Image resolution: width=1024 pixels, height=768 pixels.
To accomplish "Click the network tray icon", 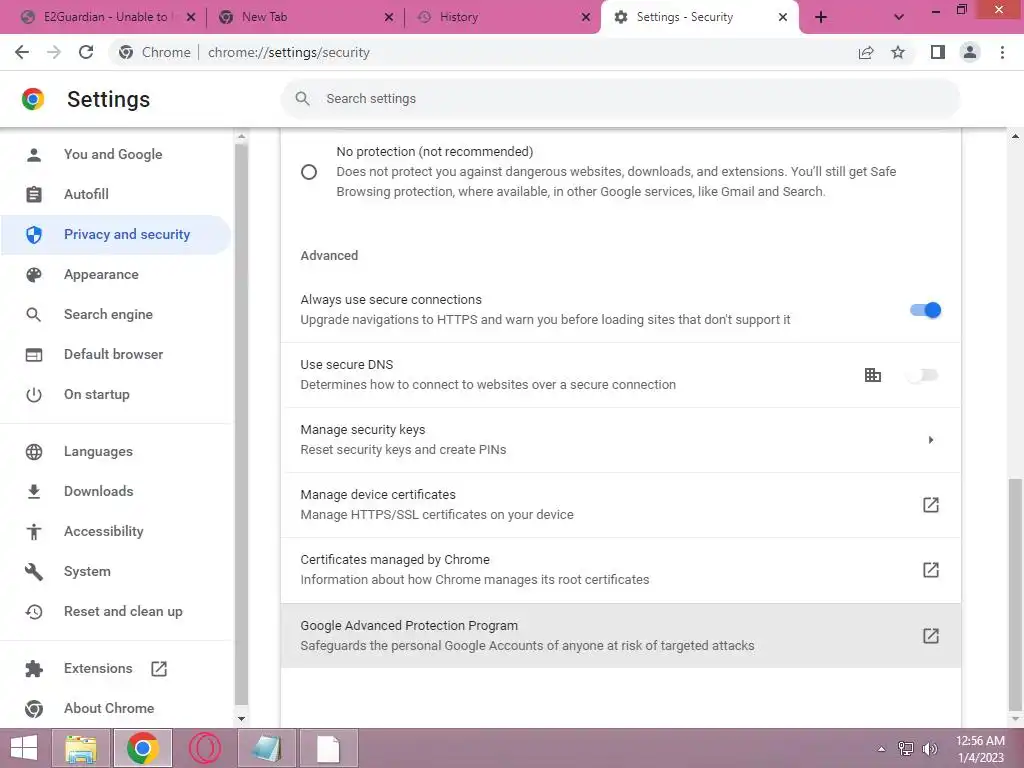I will (x=906, y=749).
